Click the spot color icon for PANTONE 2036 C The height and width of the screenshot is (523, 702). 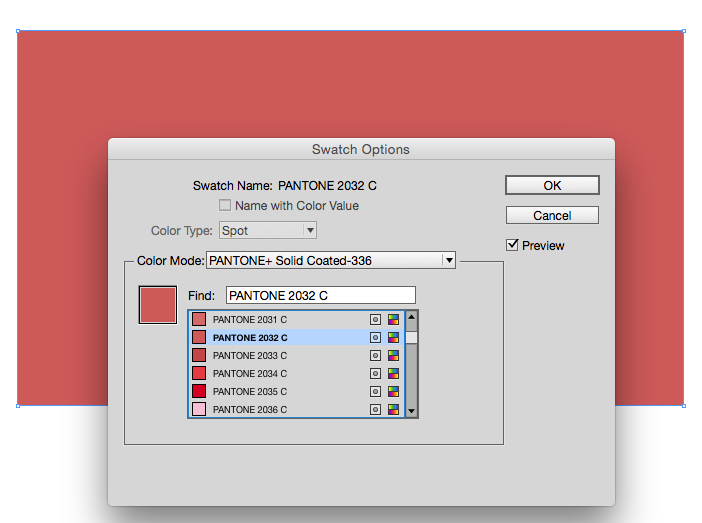pos(375,409)
